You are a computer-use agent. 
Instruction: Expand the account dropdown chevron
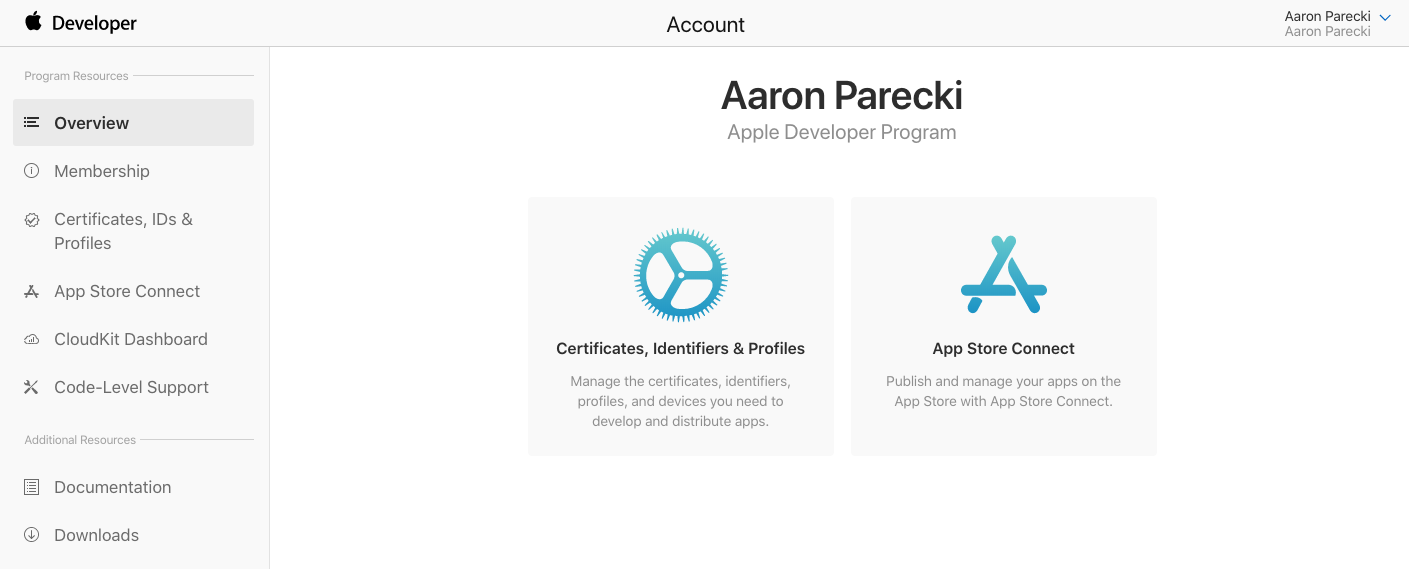[x=1385, y=18]
